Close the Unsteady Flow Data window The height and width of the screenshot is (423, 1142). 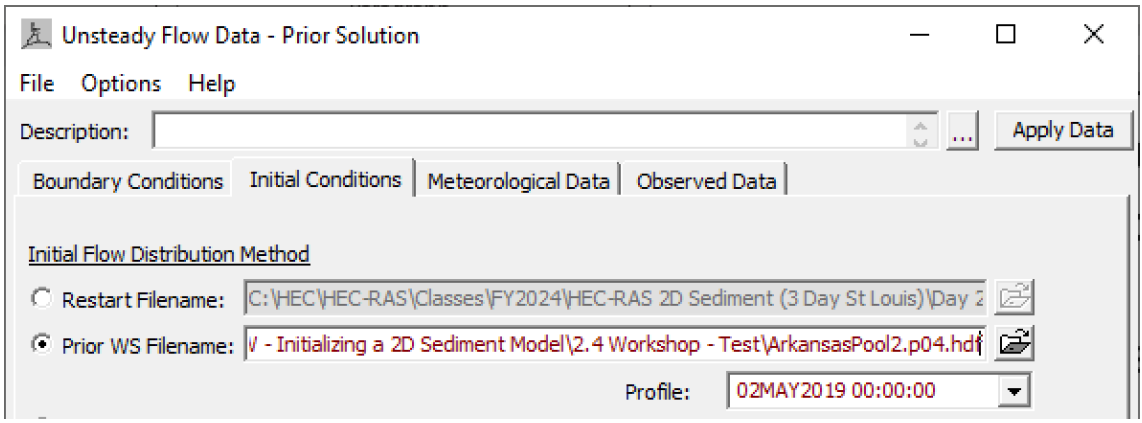(x=1093, y=34)
